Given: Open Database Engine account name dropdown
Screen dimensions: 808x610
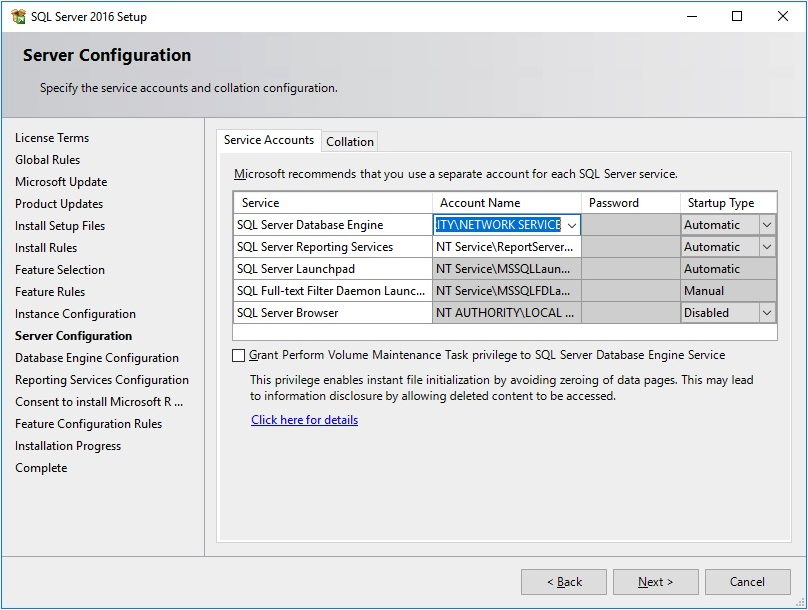Looking at the screenshot, I should pos(572,225).
